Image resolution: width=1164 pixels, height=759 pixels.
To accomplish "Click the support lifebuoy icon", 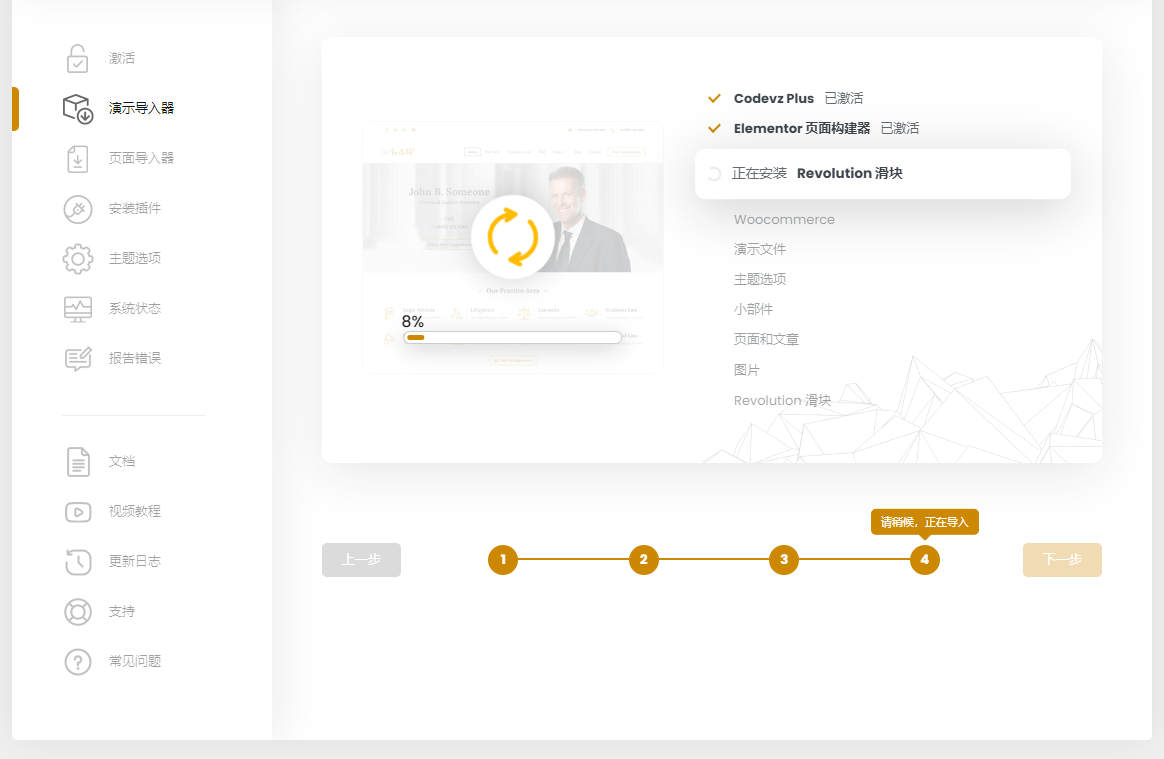I will click(77, 612).
